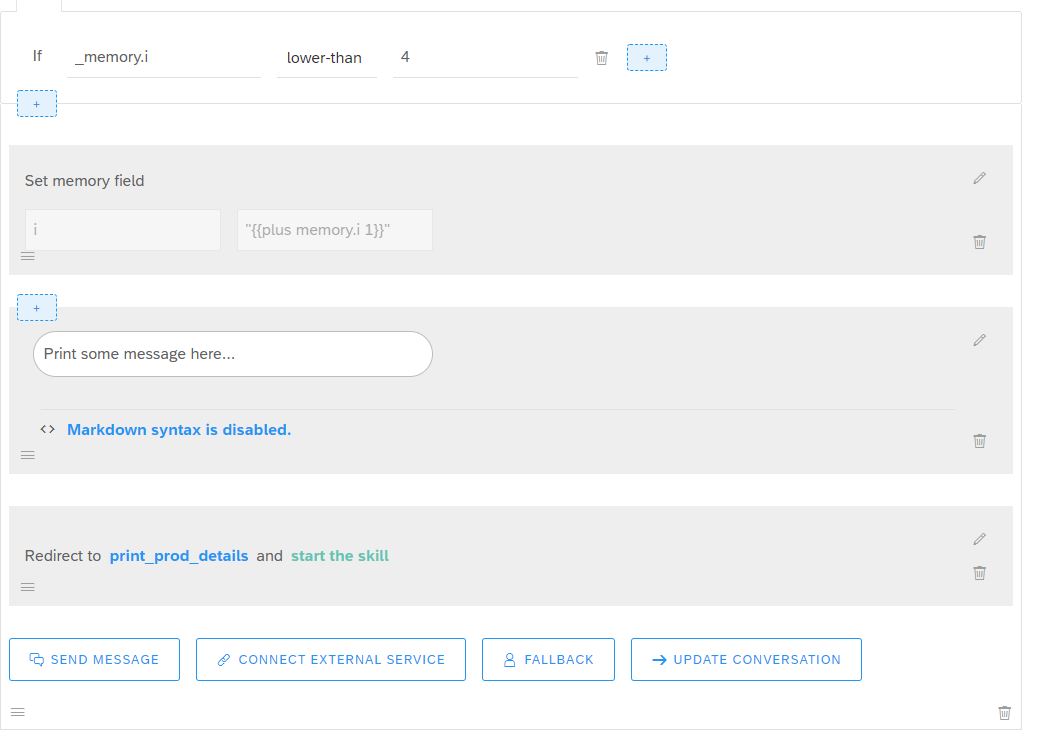Delete the If condition with trash icon
Screen dimensions: 1044x747
point(601,58)
